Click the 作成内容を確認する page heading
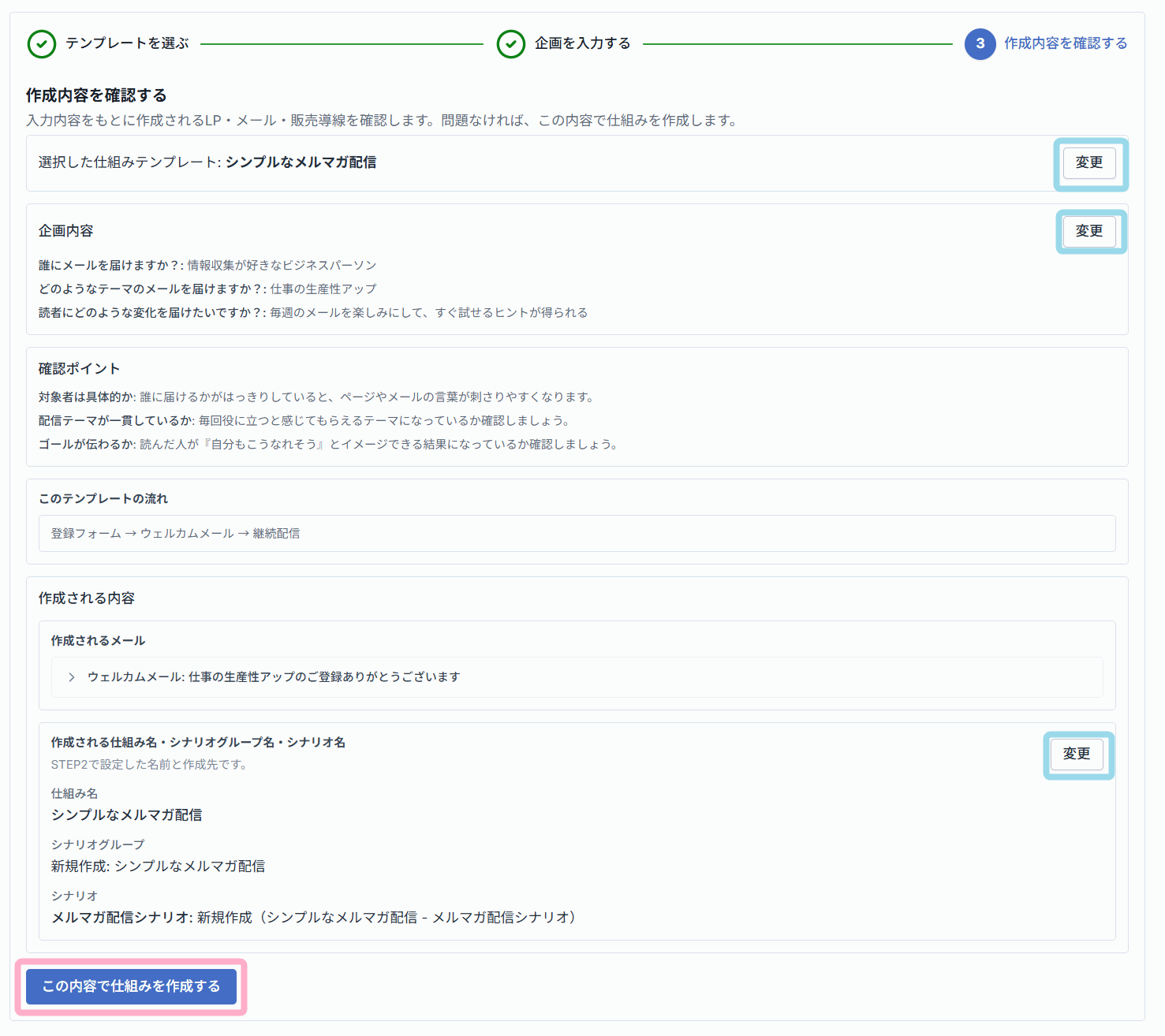The height and width of the screenshot is (1036, 1165). click(96, 95)
